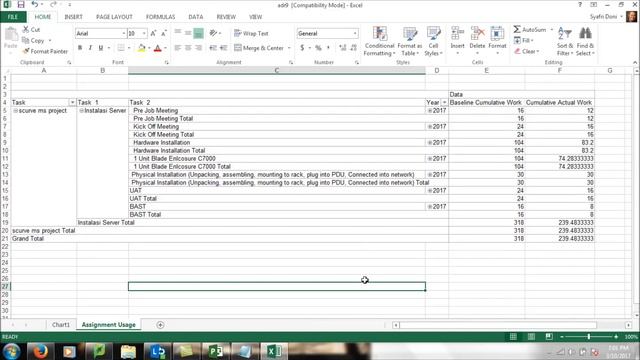This screenshot has width=640, height=360.
Task: Open Firefox from the taskbar
Action: click(x=40, y=351)
